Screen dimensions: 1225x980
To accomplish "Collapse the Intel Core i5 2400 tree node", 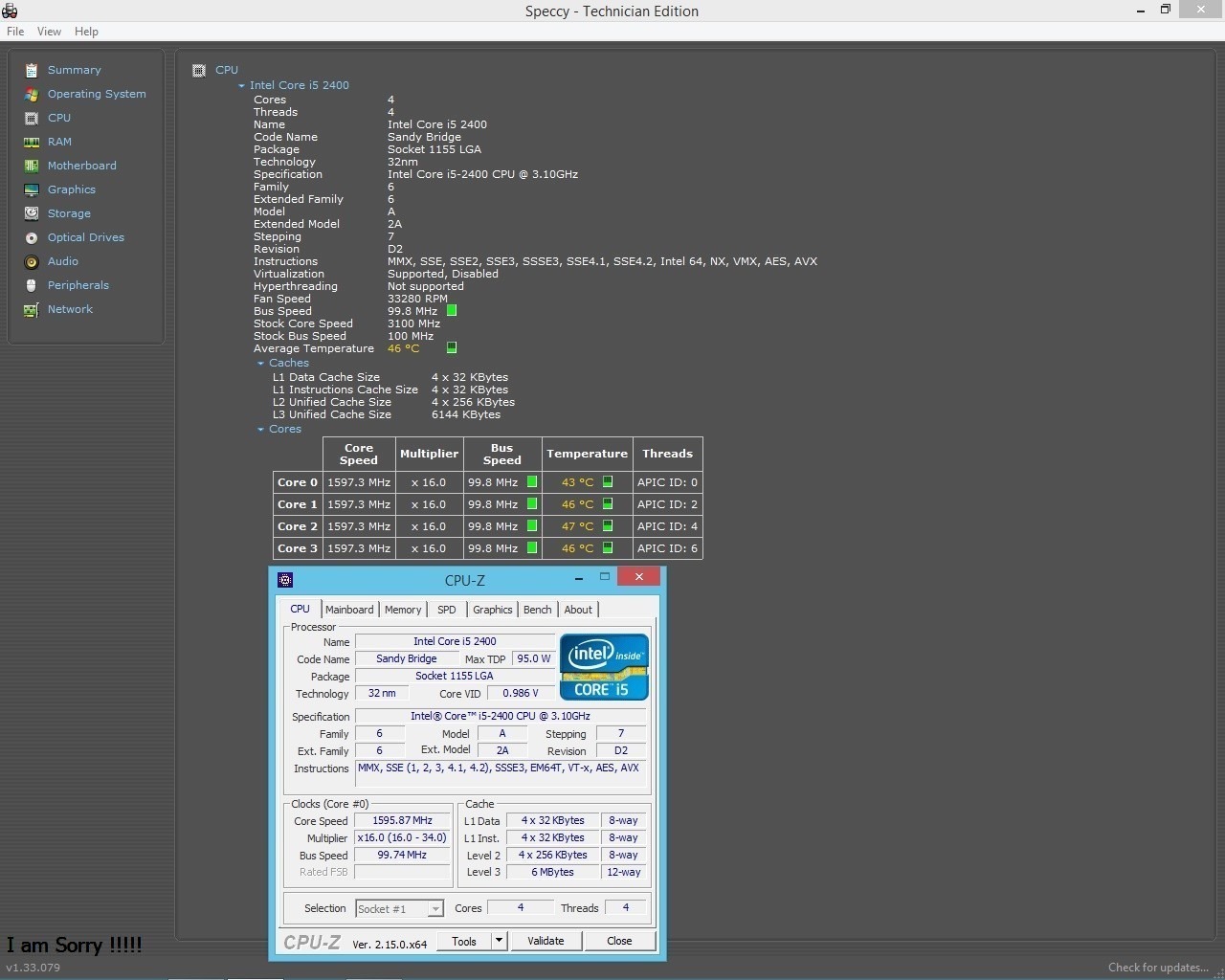I will click(x=242, y=86).
